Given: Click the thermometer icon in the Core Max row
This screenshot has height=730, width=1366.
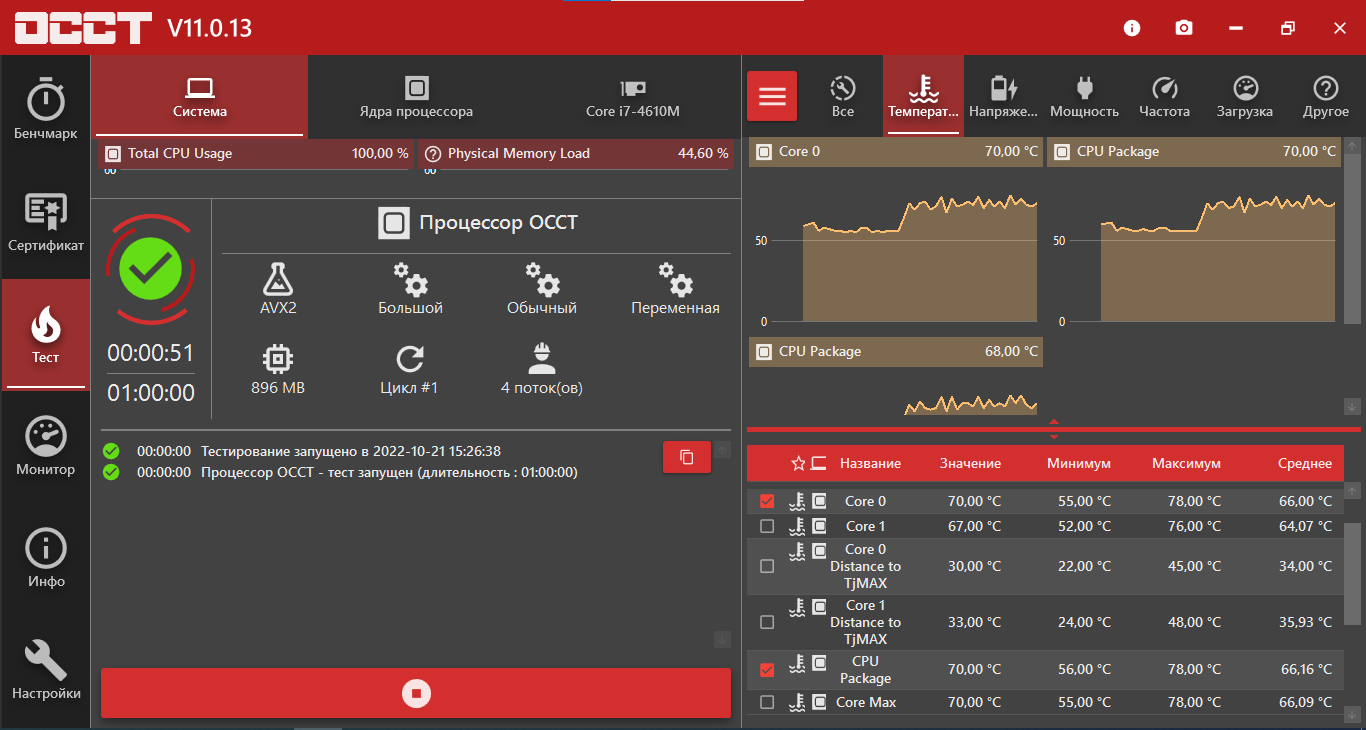Looking at the screenshot, I should (x=797, y=702).
